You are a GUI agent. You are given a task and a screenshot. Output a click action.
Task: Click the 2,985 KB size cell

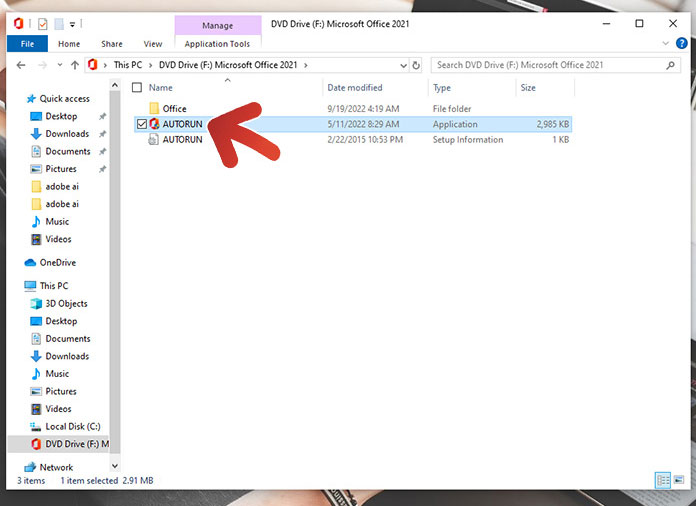(x=553, y=124)
